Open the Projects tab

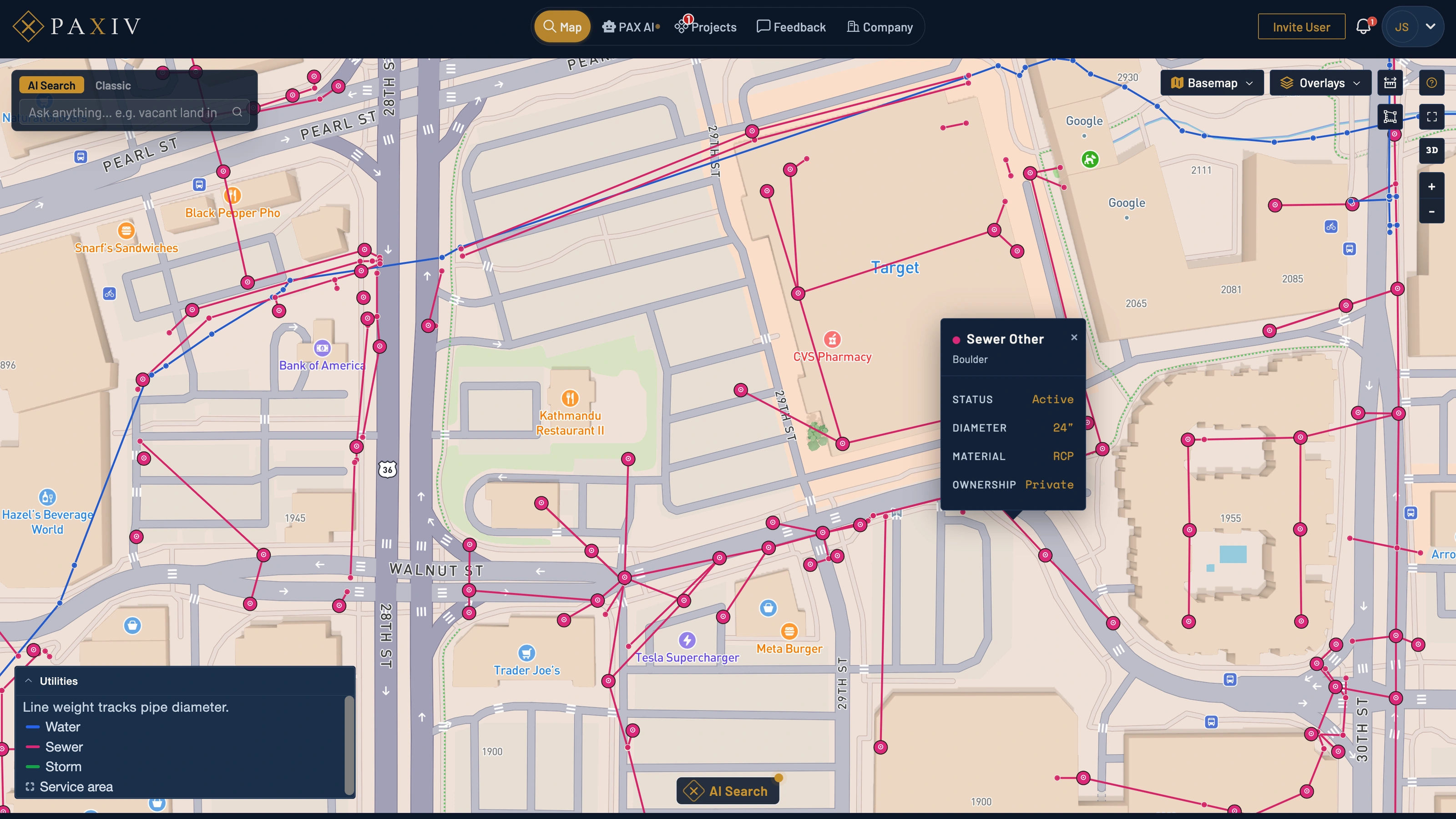tap(706, 26)
